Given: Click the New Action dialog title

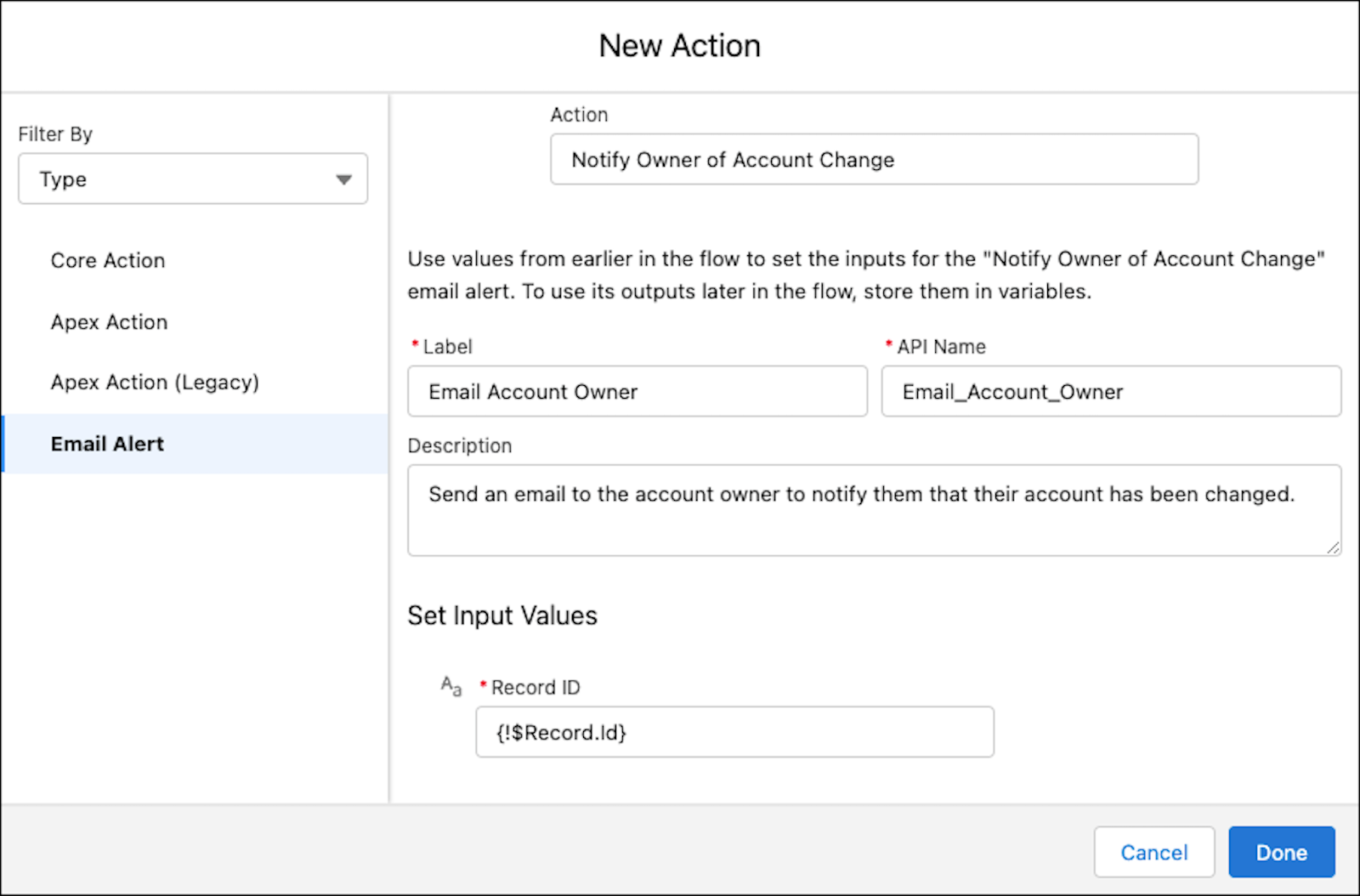Looking at the screenshot, I should pos(679,45).
